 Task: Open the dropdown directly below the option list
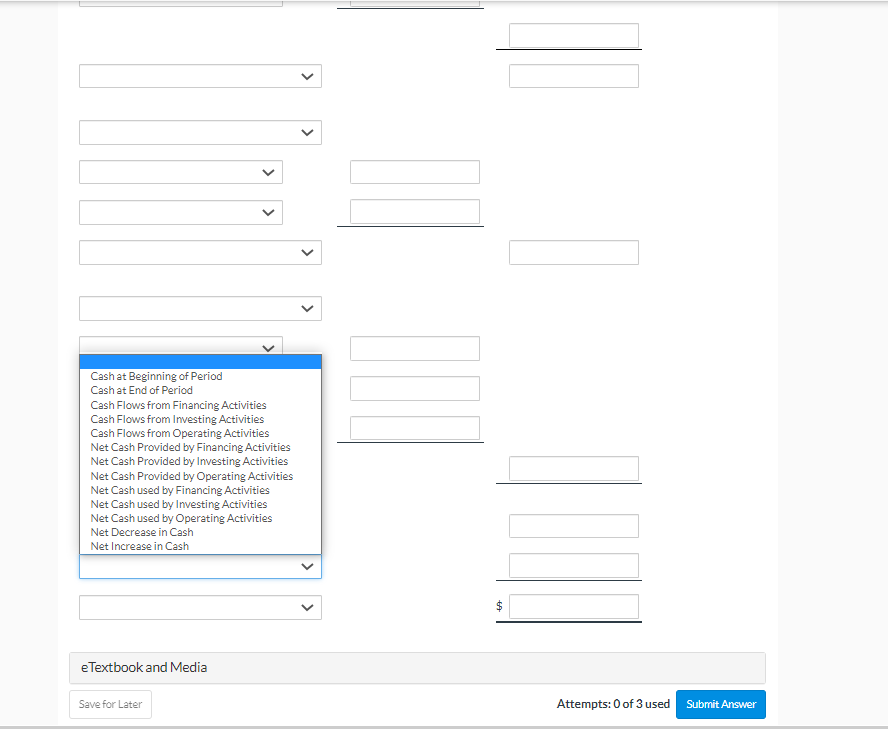coord(199,566)
